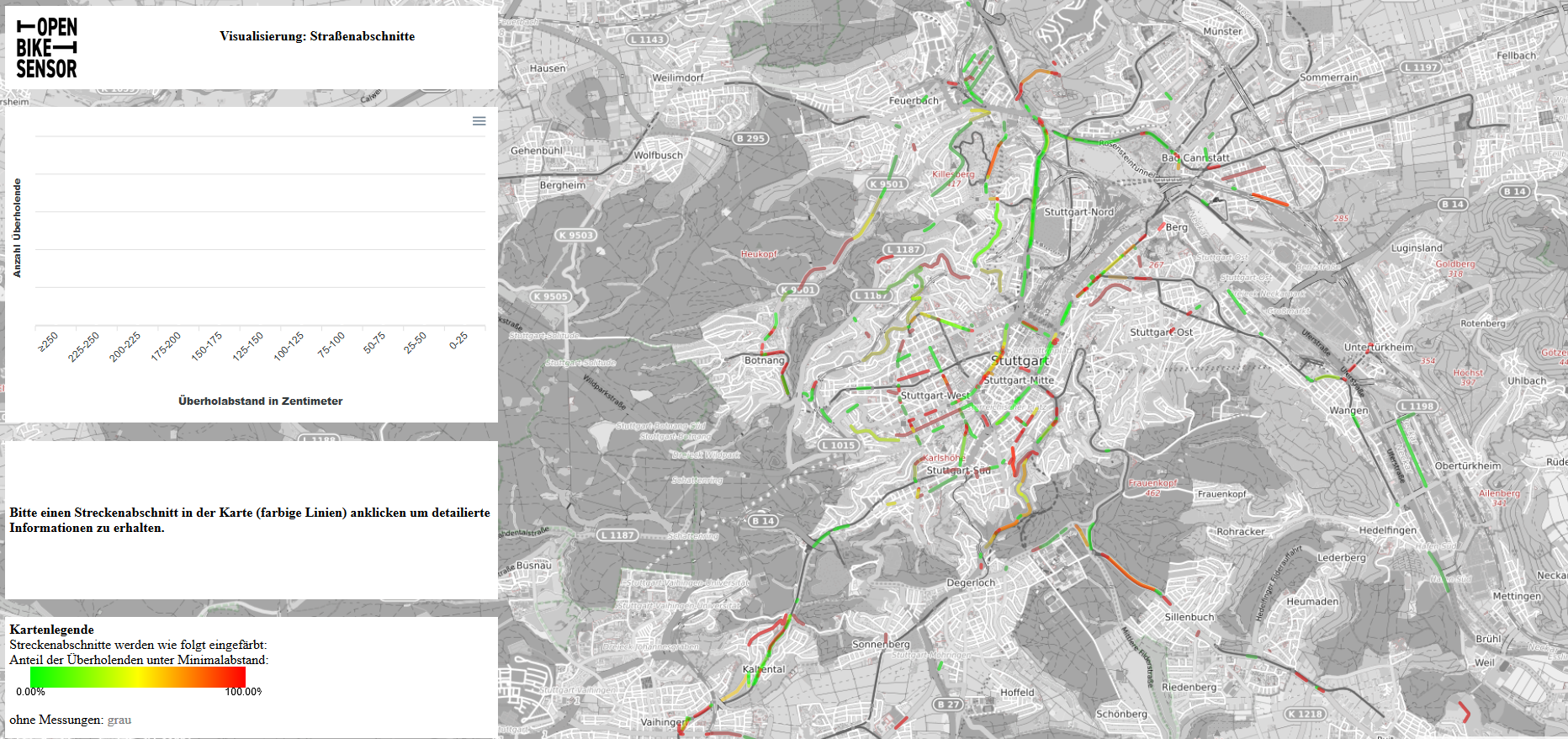
Task: Select the K 9505 road marker
Action: click(551, 296)
